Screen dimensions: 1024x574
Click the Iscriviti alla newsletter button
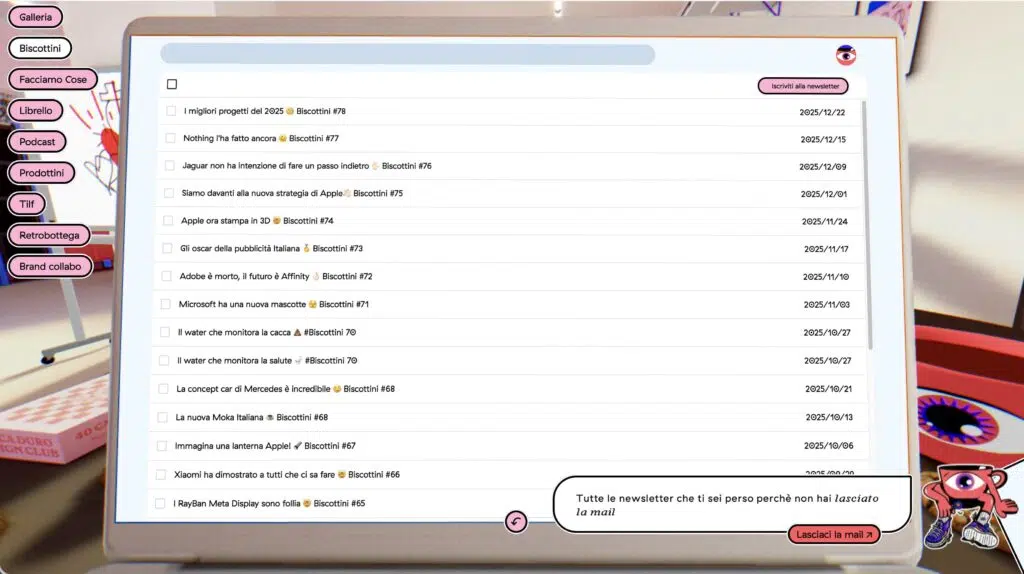[803, 86]
